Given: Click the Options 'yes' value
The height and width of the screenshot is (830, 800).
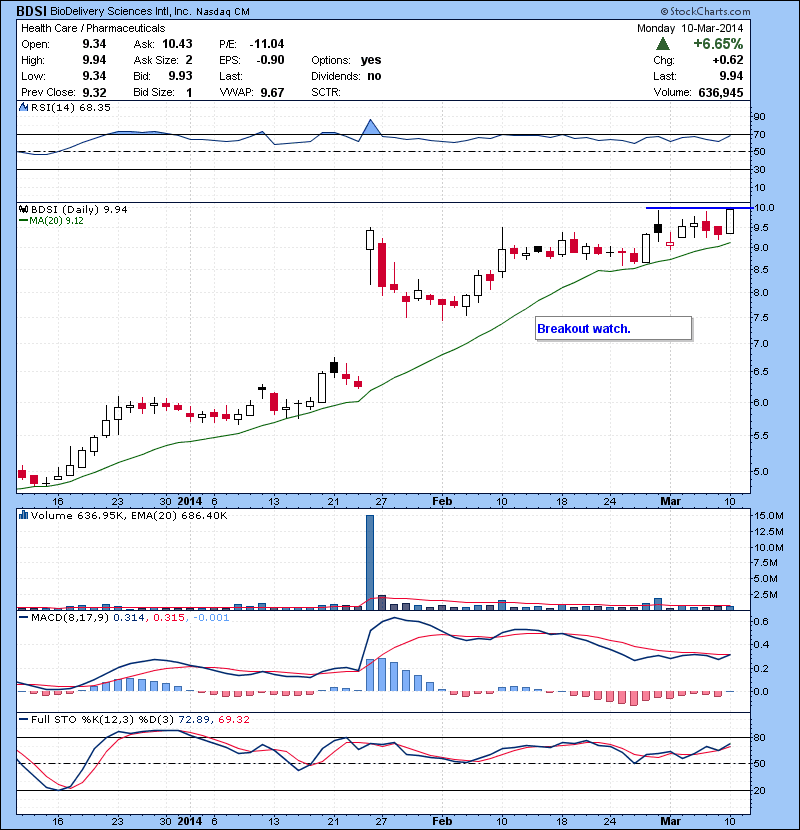Looking at the screenshot, I should tap(371, 60).
